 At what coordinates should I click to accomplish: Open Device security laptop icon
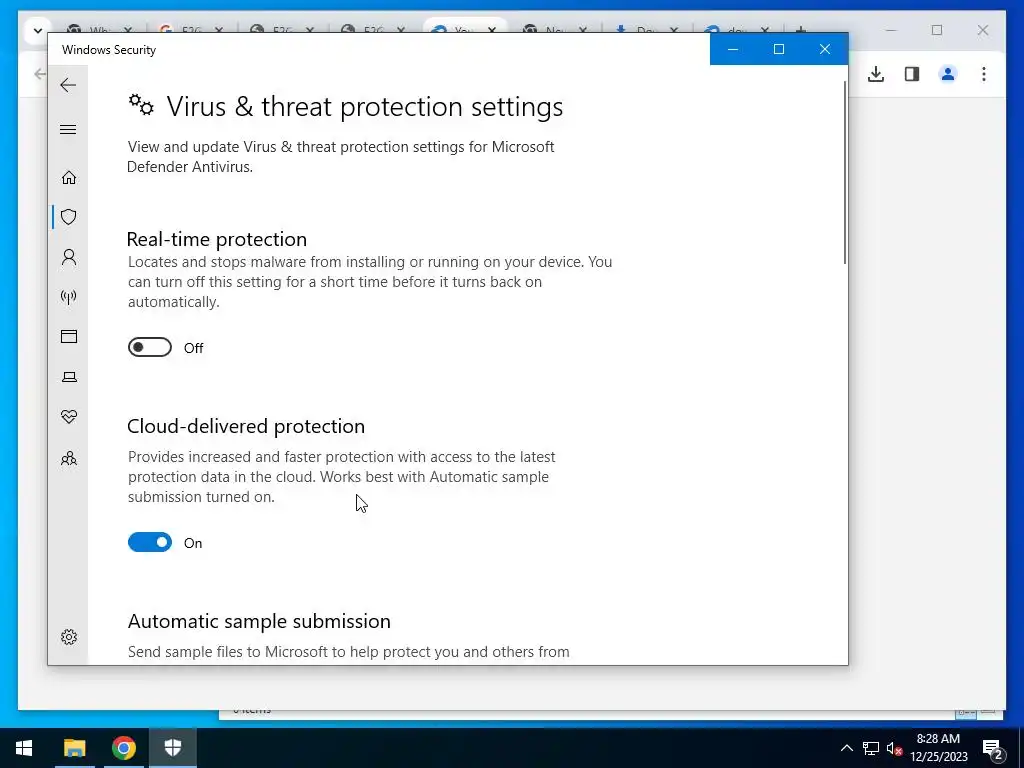tap(69, 377)
